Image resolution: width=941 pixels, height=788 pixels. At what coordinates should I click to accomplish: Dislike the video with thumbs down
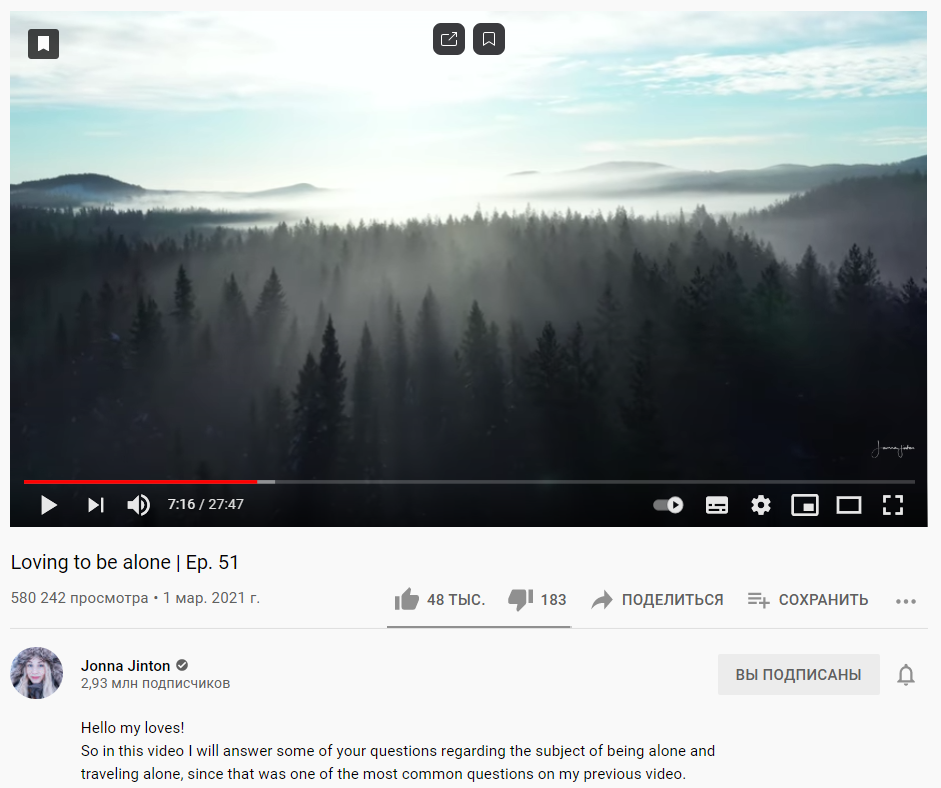click(537, 600)
